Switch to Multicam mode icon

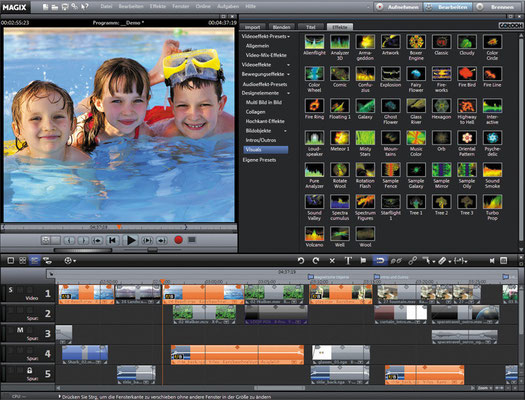click(x=47, y=260)
